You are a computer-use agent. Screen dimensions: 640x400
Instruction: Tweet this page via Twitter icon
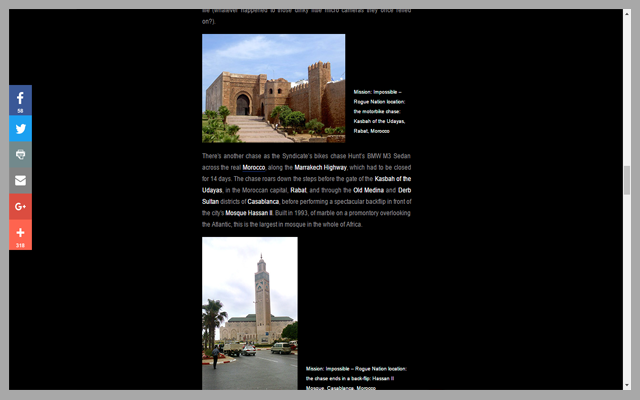[x=20, y=128]
